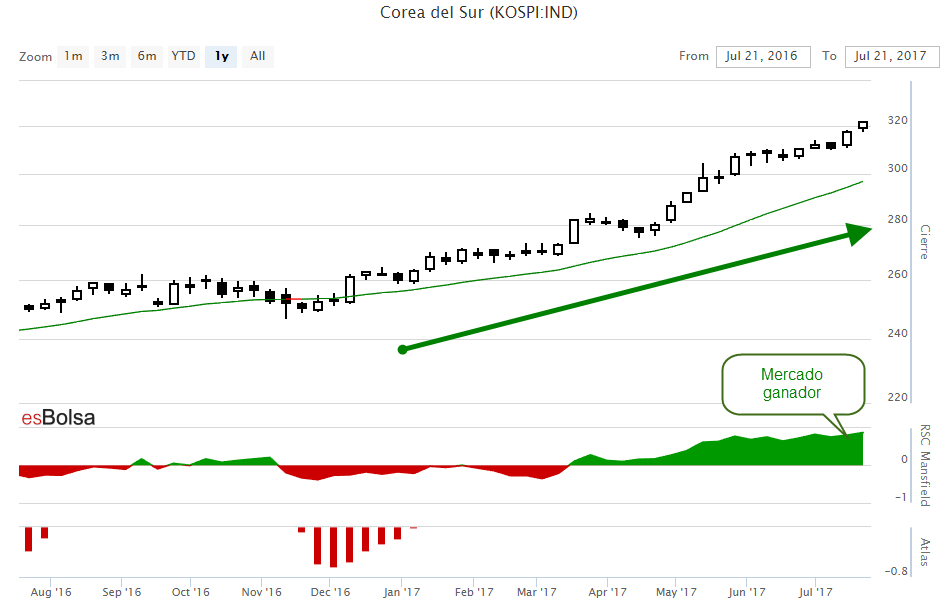
Task: Click the Feb '17 axis label
Action: click(474, 592)
